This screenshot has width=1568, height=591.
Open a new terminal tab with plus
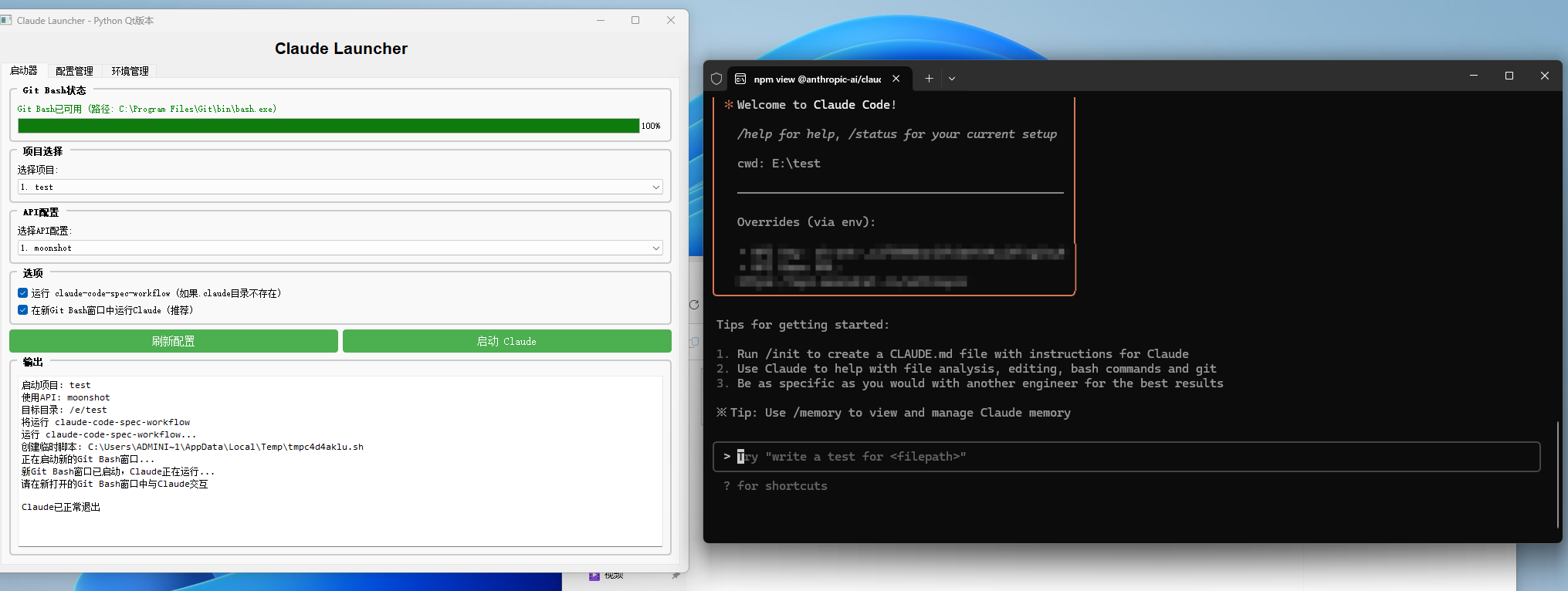[929, 79]
